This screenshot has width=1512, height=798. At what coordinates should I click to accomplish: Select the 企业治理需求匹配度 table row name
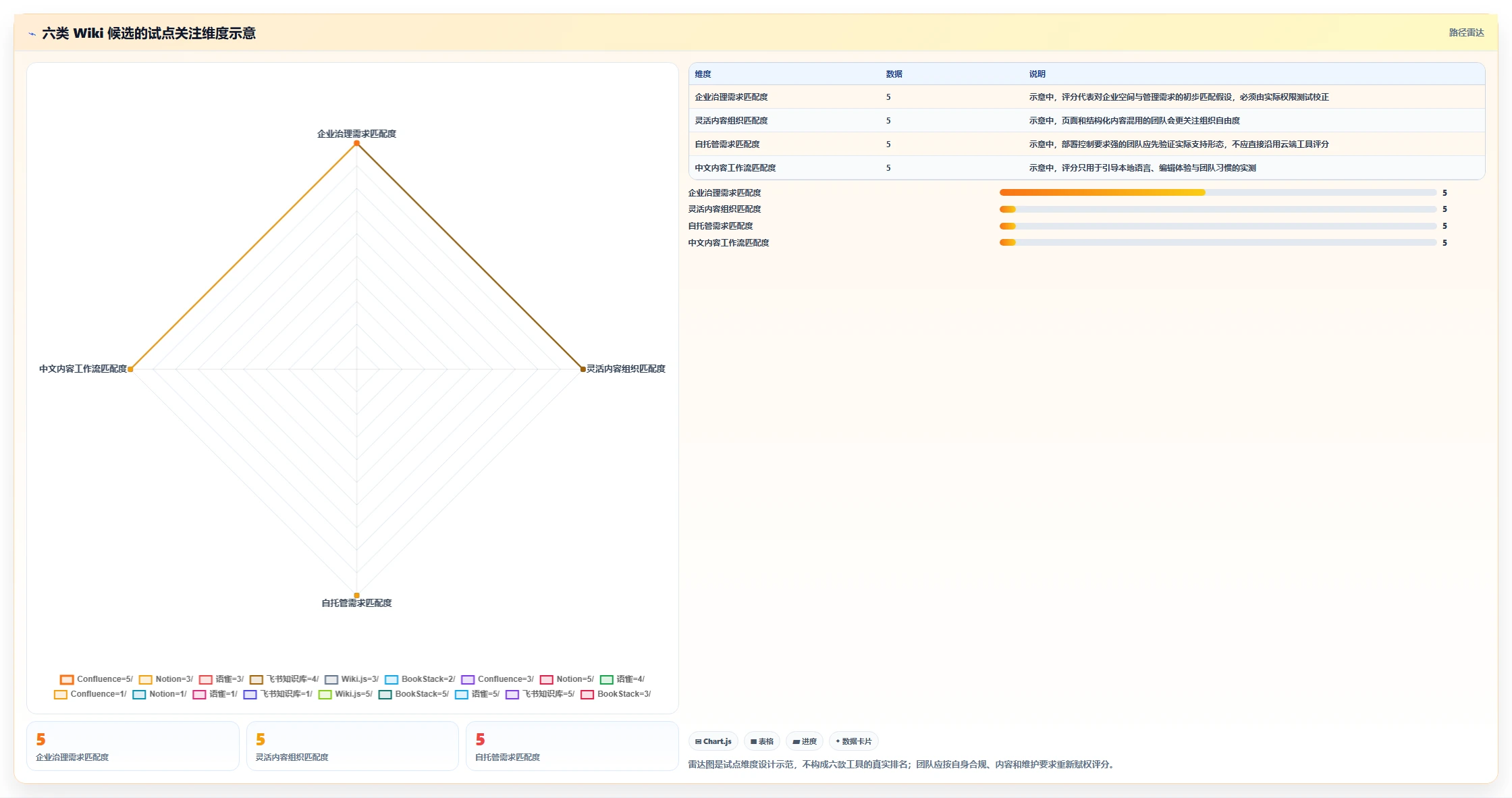(731, 97)
